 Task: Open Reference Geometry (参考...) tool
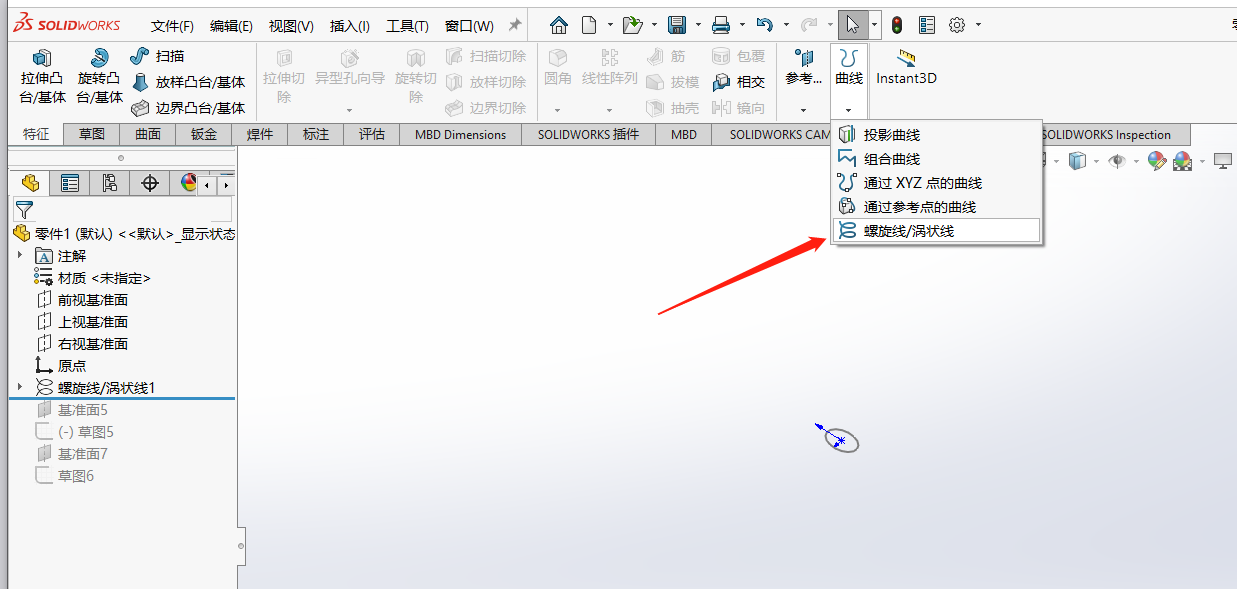803,67
